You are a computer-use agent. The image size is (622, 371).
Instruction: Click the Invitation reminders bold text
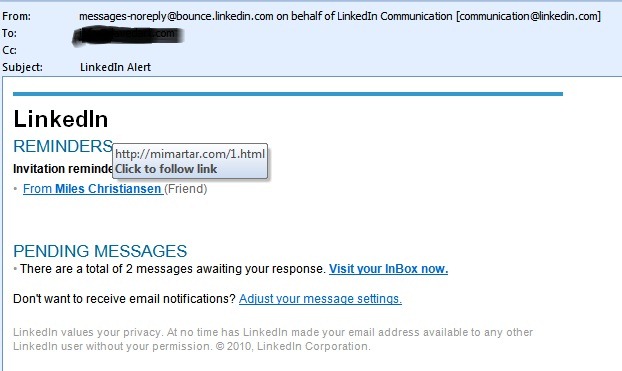pyautogui.click(x=63, y=169)
